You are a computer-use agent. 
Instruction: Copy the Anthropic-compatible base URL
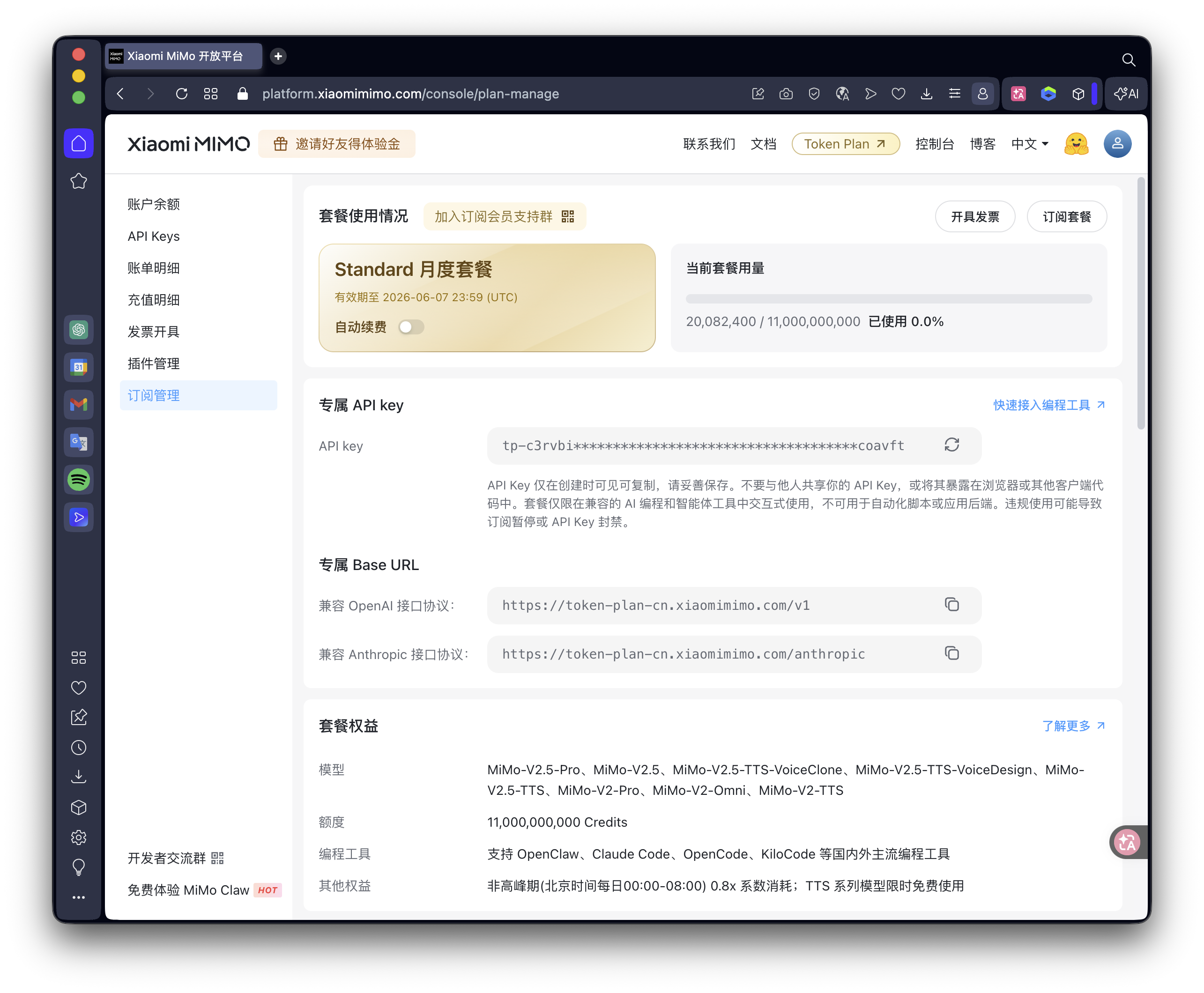(951, 652)
